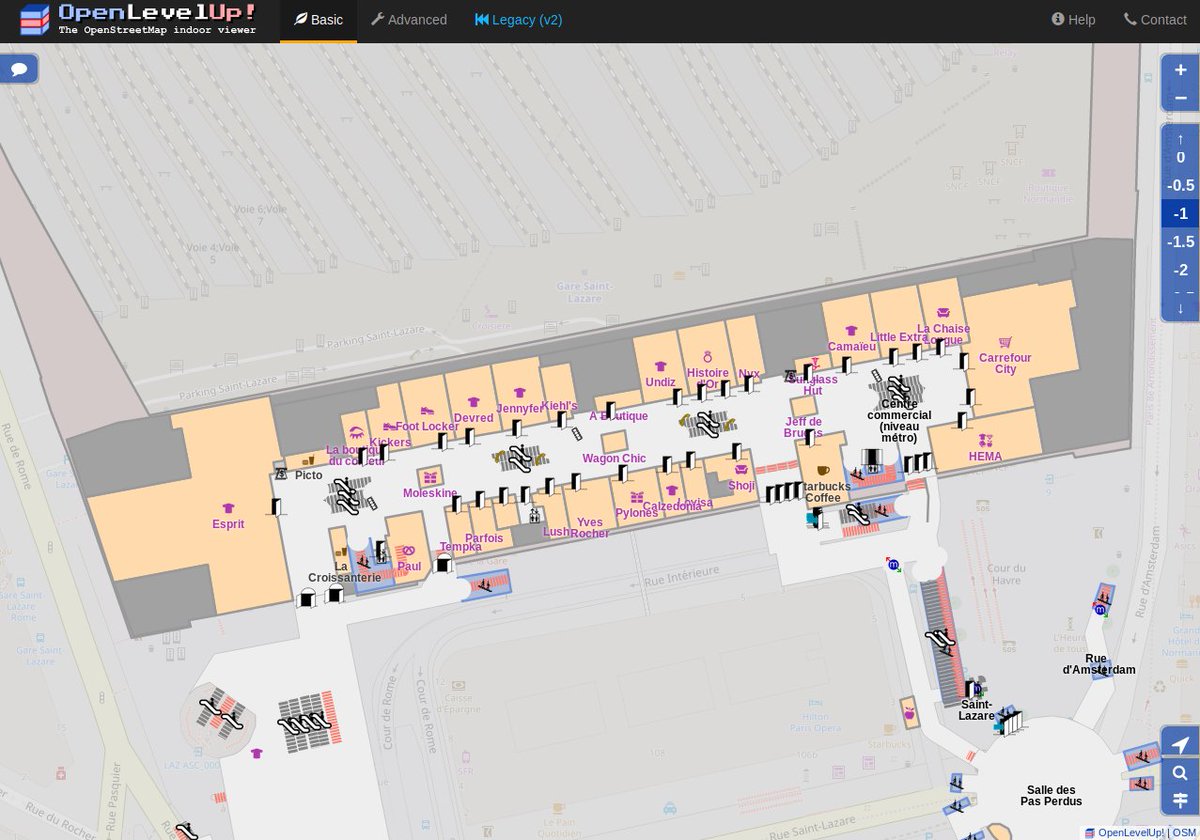The image size is (1200, 840).
Task: Follow the OSM attribution link
Action: (1184, 832)
